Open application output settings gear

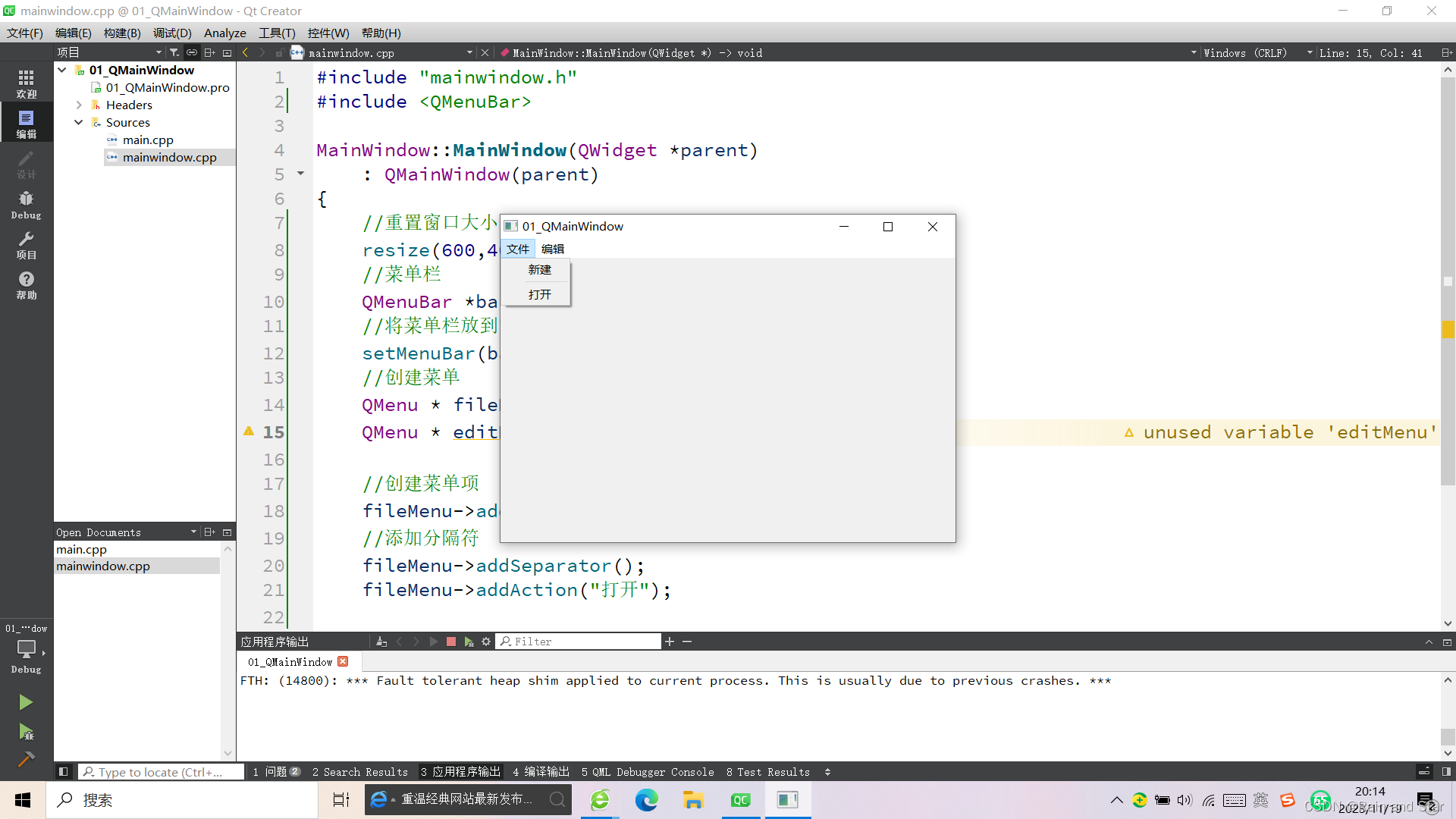pos(486,642)
